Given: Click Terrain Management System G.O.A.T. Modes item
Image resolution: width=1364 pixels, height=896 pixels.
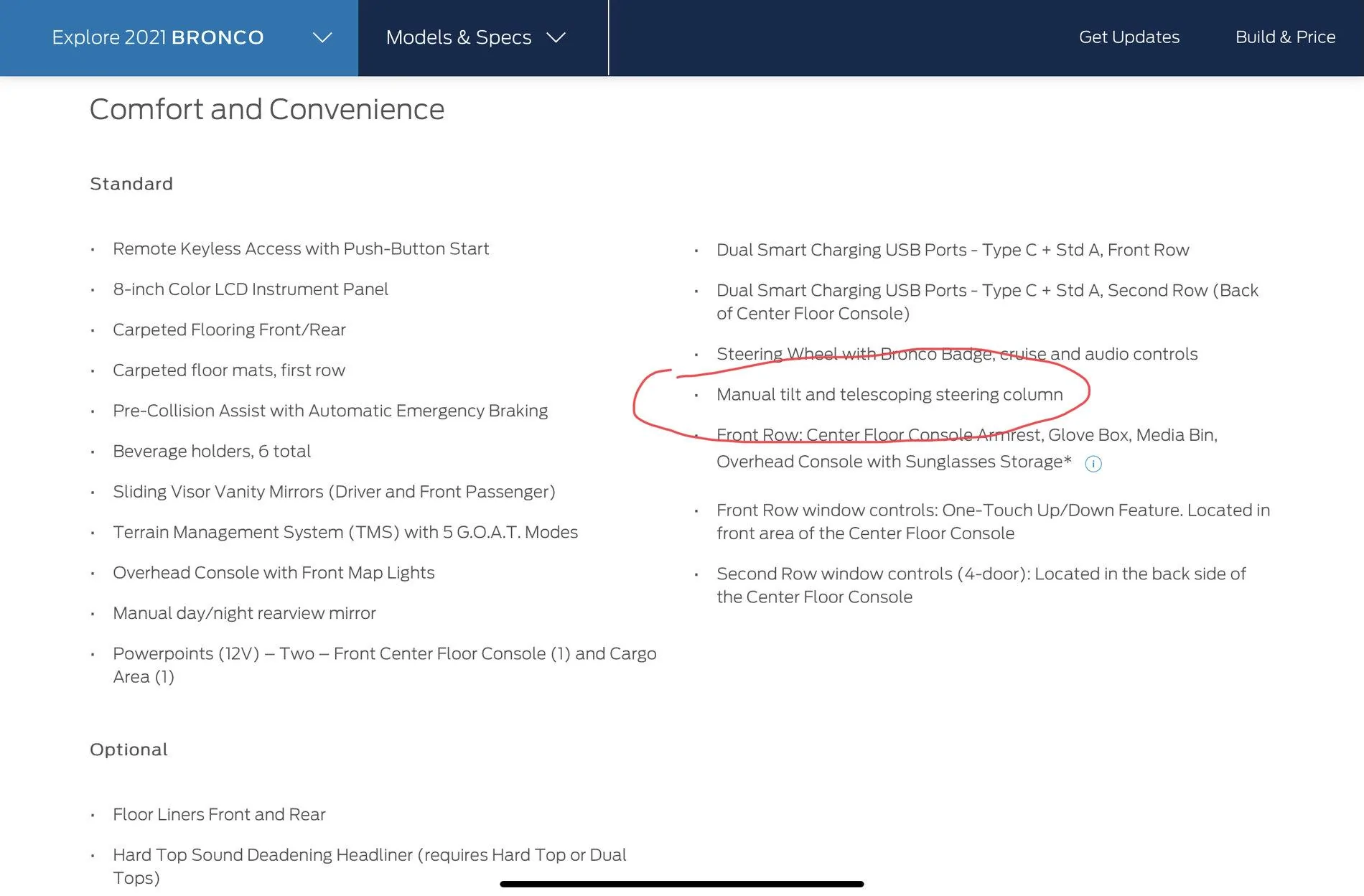Looking at the screenshot, I should (x=345, y=533).
